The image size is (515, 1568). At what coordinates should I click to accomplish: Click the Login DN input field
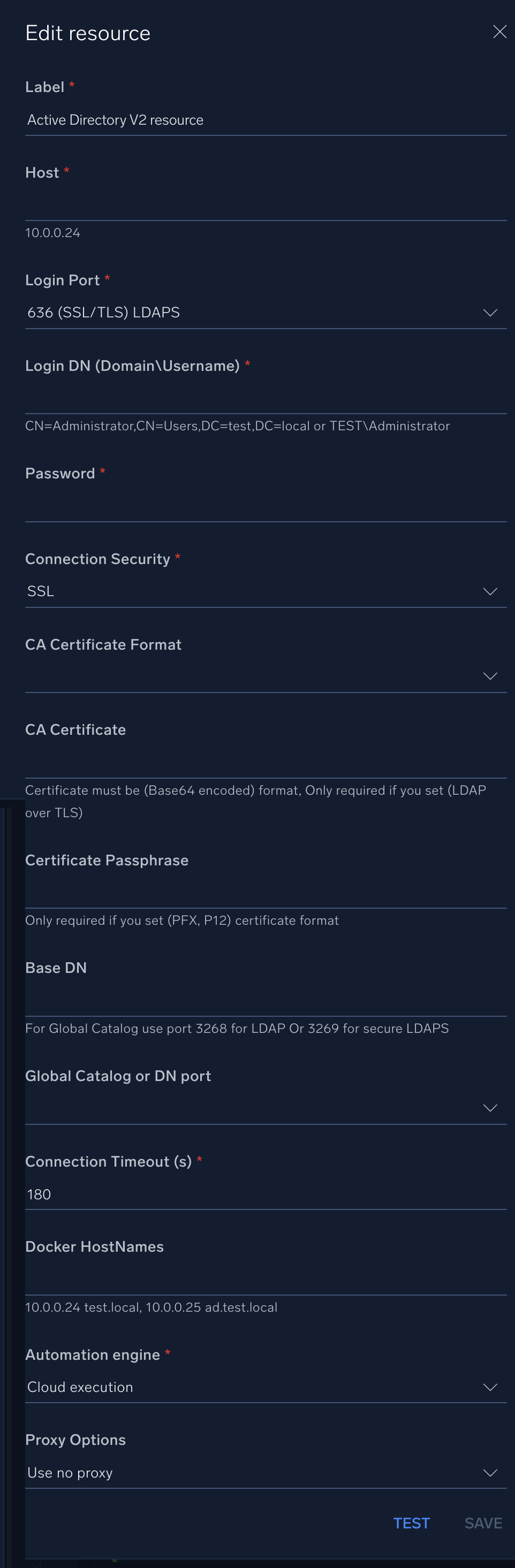pos(266,399)
